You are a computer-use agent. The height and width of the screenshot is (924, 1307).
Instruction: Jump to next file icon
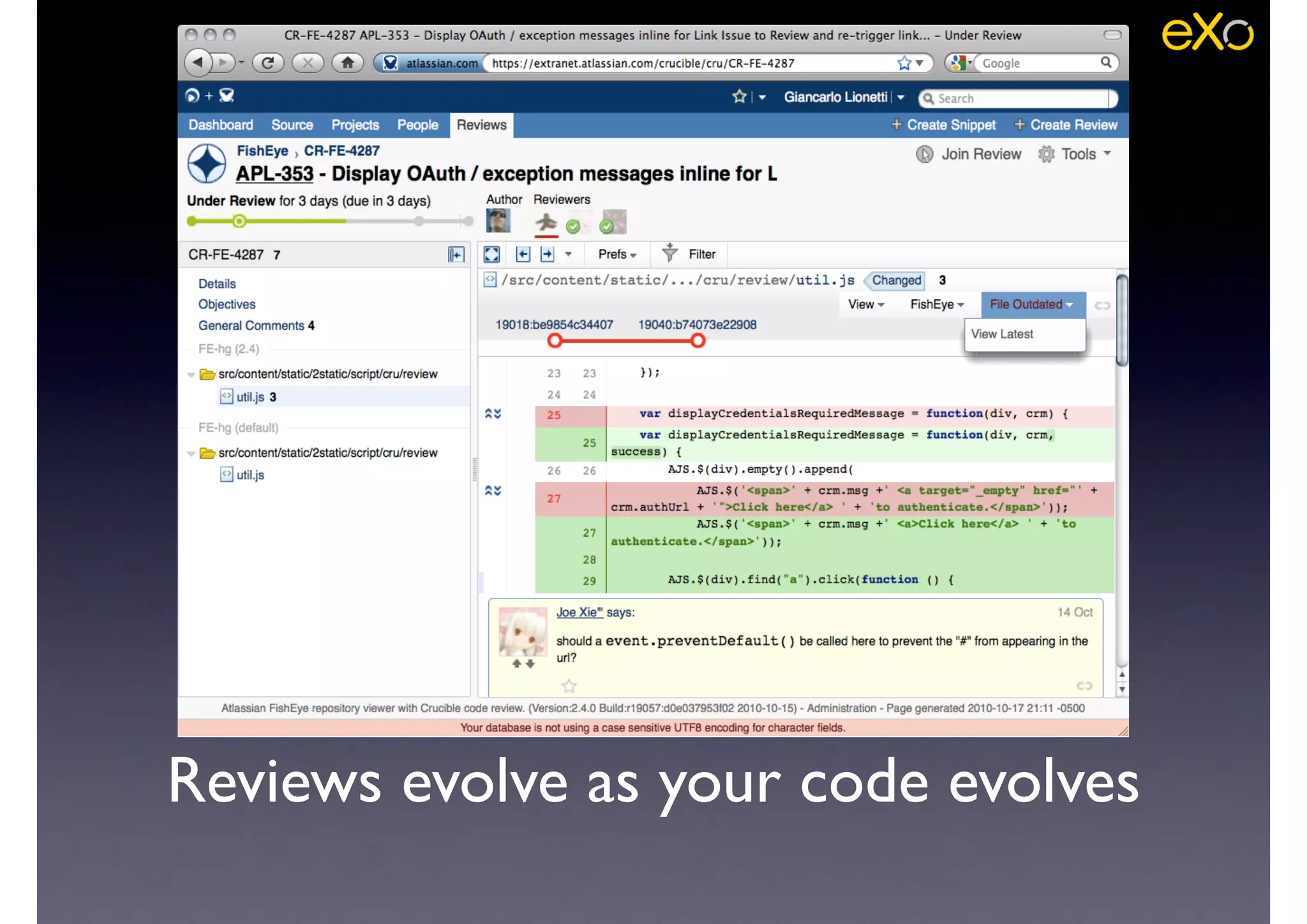[x=547, y=254]
